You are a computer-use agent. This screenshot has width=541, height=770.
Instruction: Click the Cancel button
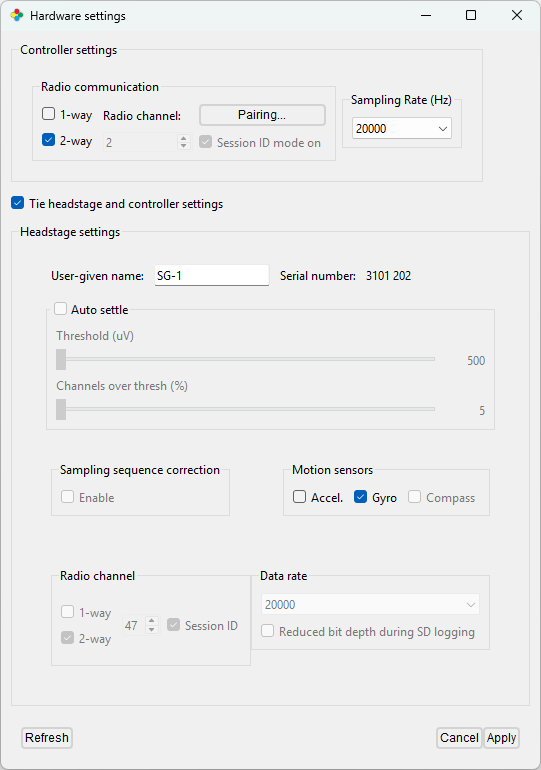click(x=459, y=738)
